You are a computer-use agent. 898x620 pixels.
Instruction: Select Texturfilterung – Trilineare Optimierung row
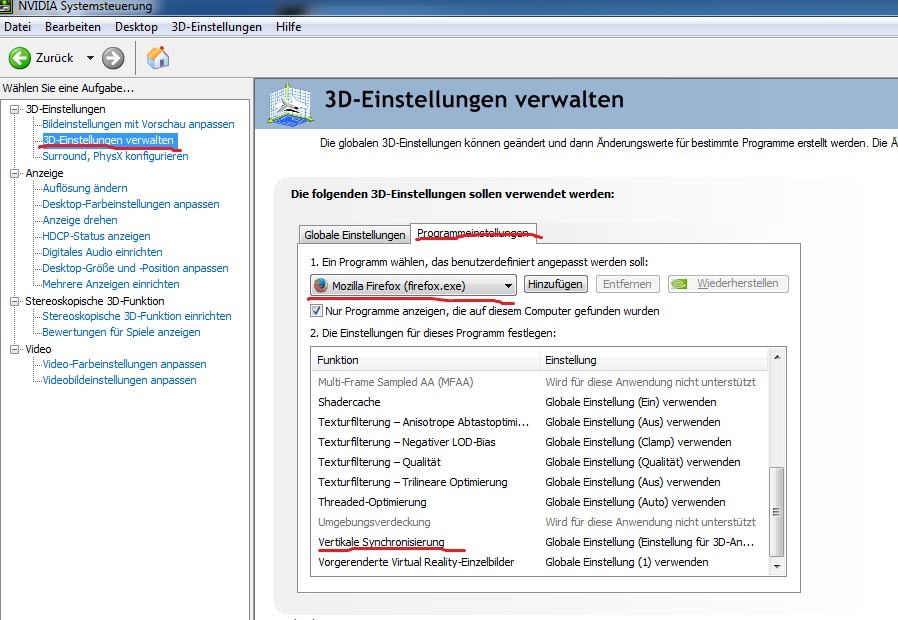[540, 483]
